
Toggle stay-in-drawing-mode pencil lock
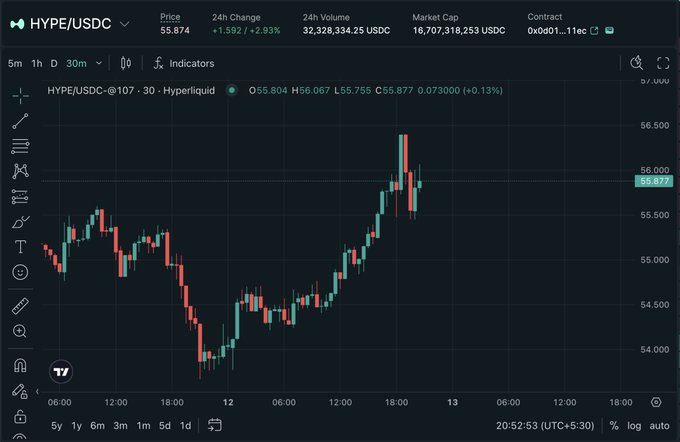click(x=20, y=391)
